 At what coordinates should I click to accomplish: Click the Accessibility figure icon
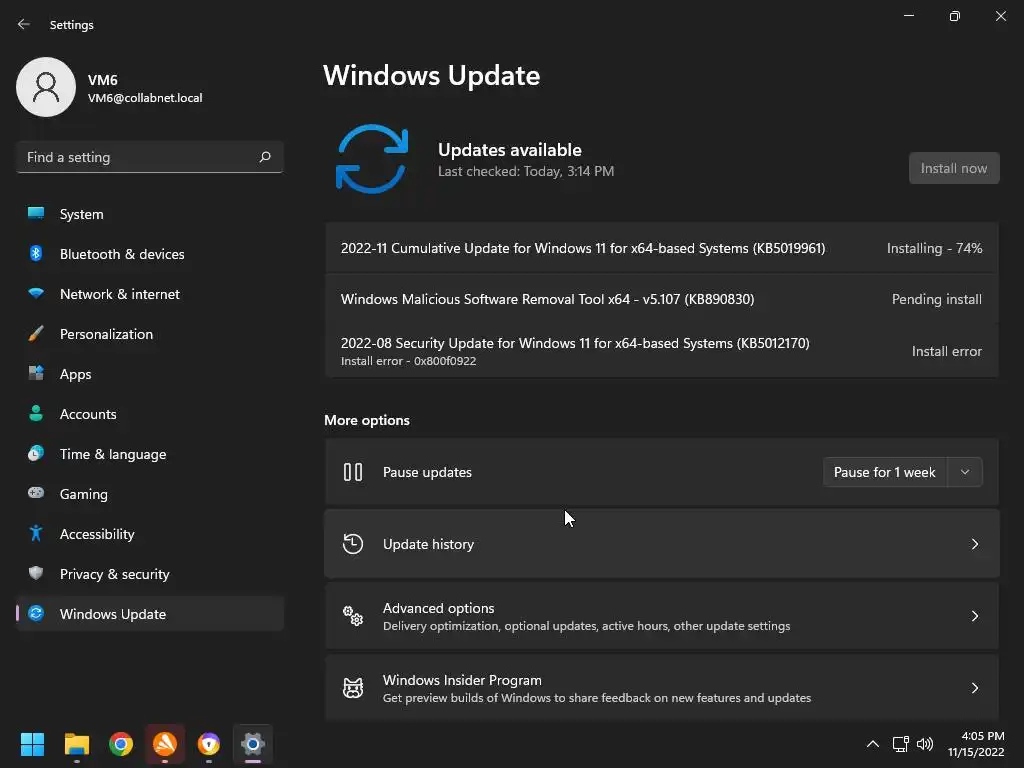pyautogui.click(x=36, y=534)
